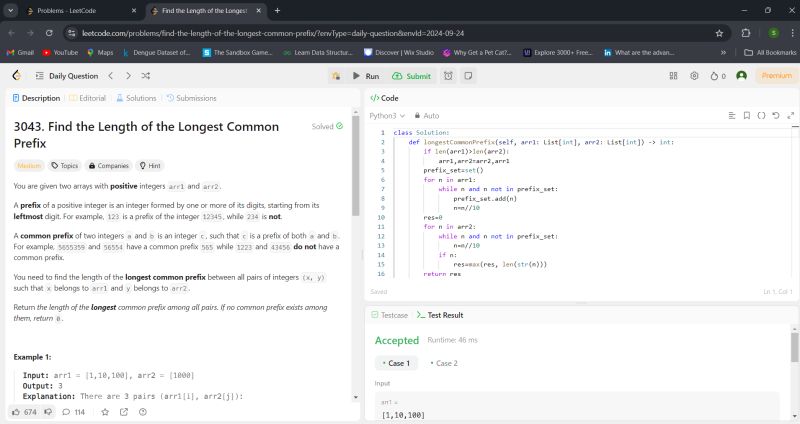The height and width of the screenshot is (424, 800).
Task: Open the All Bookmarks folder
Action: click(770, 53)
